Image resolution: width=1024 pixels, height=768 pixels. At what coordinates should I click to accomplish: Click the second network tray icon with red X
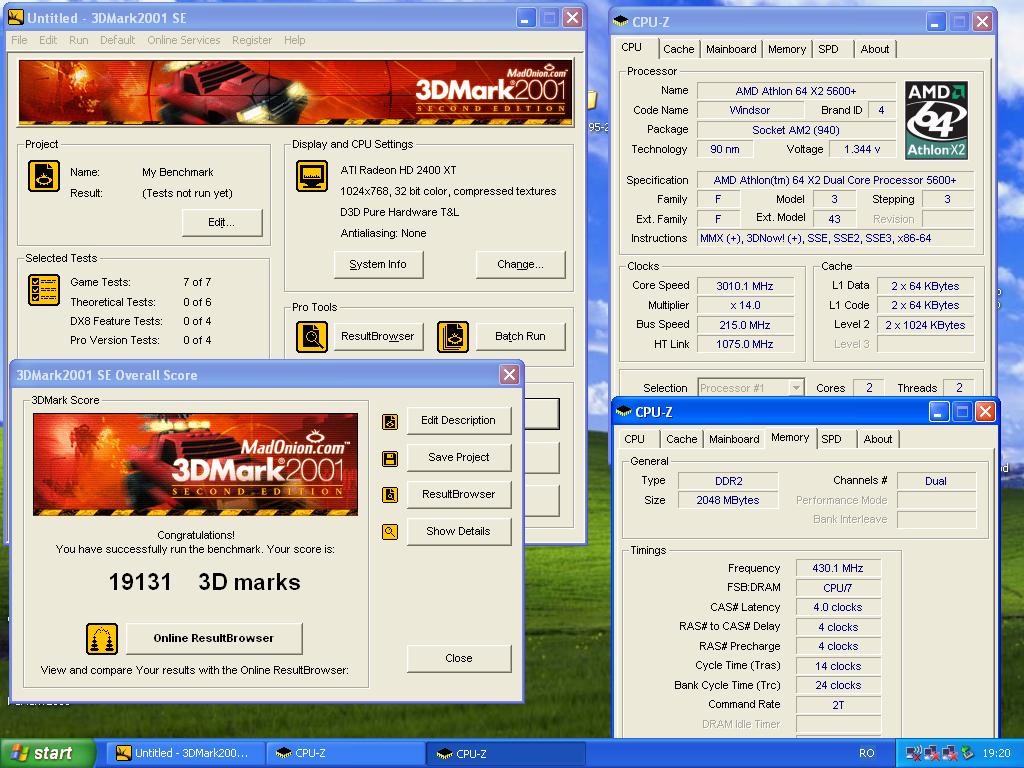click(x=932, y=753)
